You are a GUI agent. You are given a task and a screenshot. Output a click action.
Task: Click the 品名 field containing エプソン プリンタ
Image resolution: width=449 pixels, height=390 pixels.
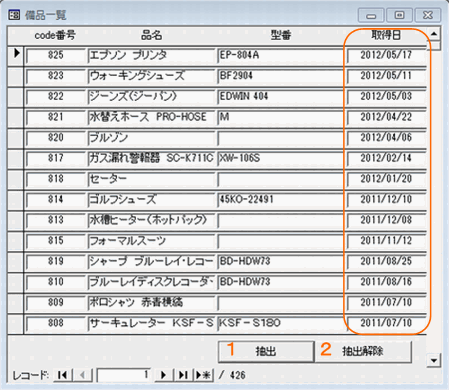[x=152, y=55]
